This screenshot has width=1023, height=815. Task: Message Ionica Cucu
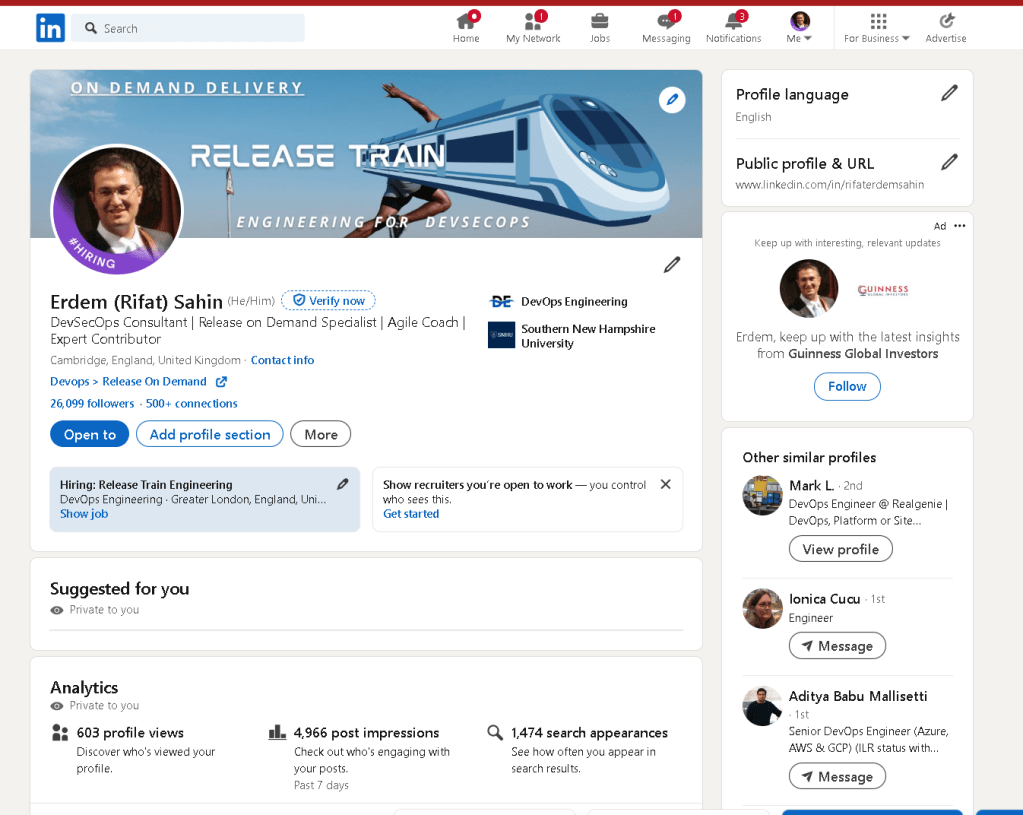point(837,646)
